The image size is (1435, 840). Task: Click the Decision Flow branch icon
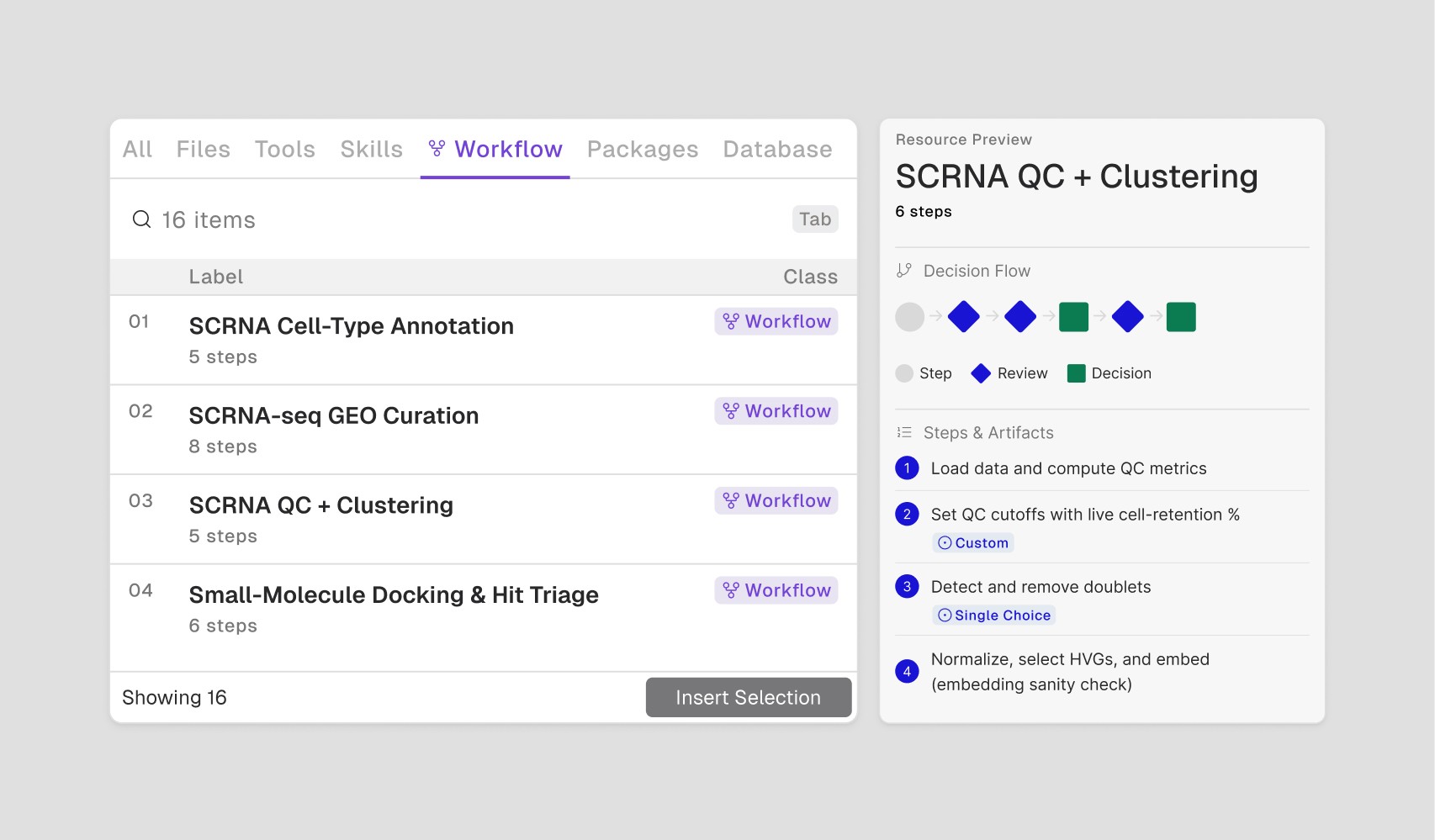pyautogui.click(x=904, y=271)
